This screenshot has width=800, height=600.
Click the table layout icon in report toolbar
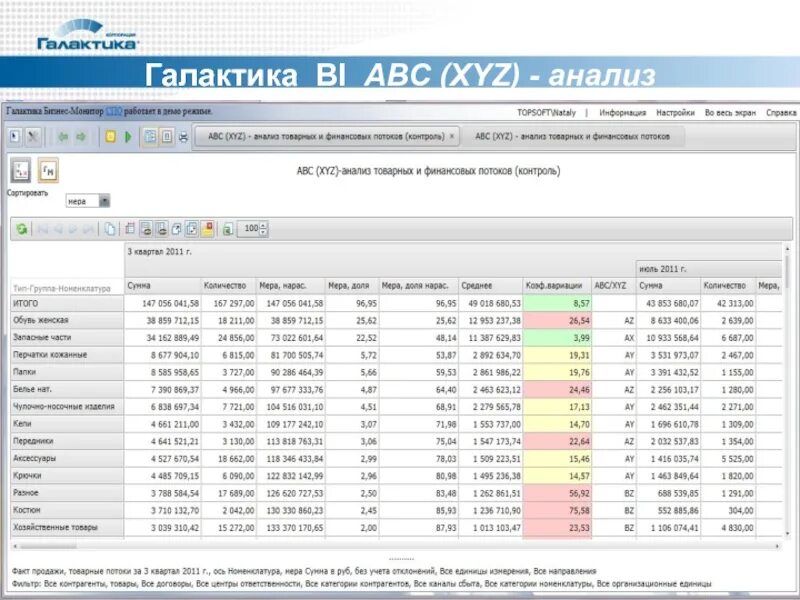[x=130, y=229]
